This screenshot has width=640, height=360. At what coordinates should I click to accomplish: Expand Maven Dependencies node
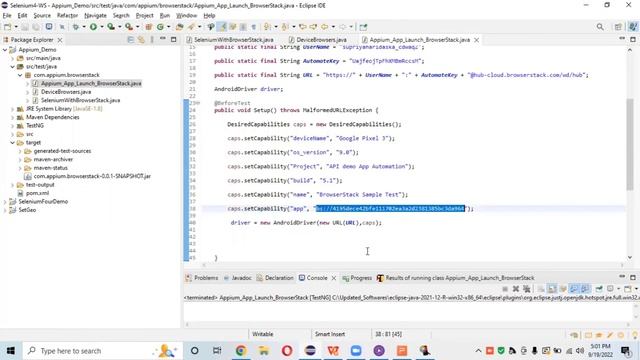[12, 117]
